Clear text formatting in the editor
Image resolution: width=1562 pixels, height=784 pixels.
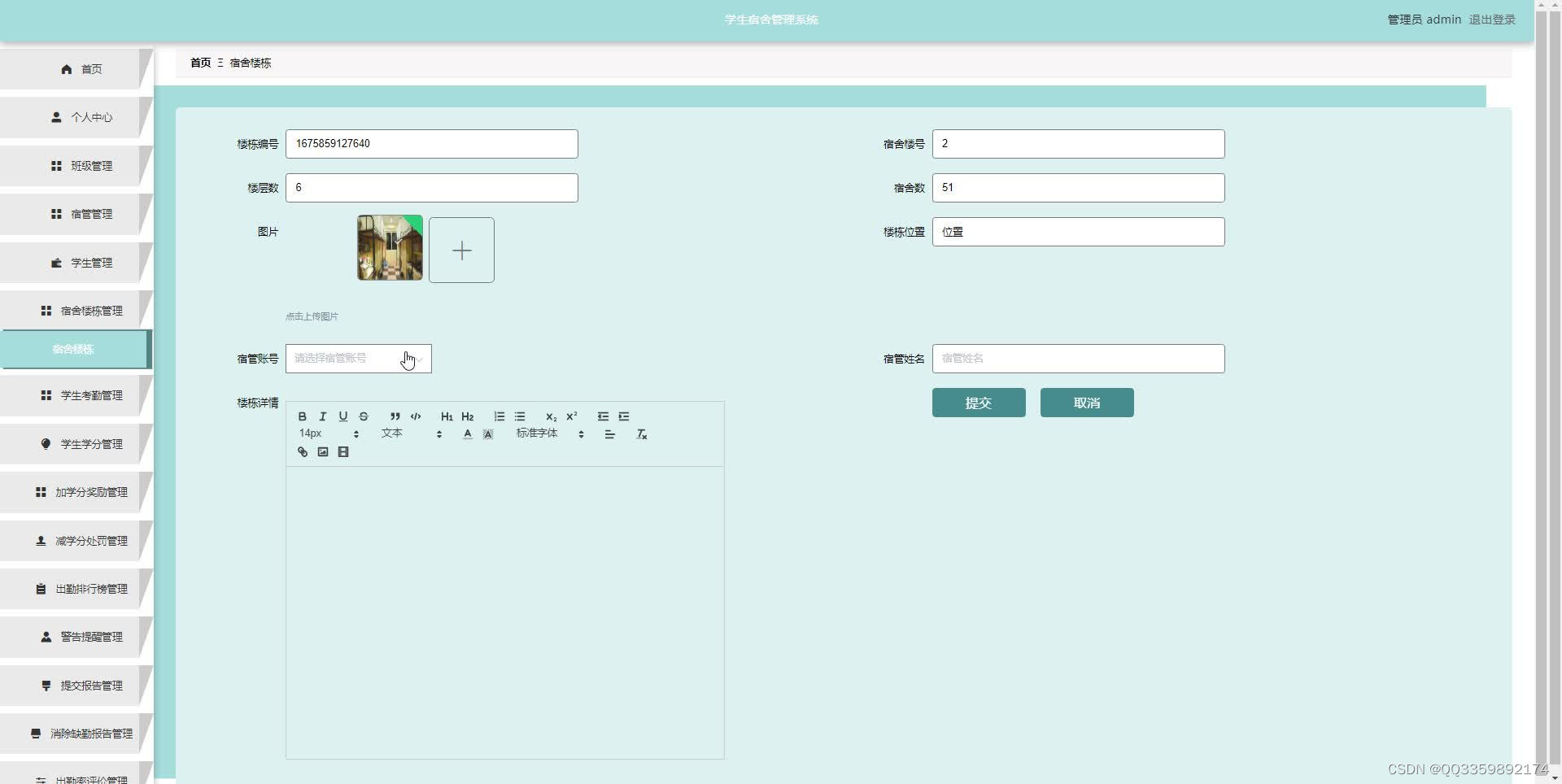[x=642, y=434]
